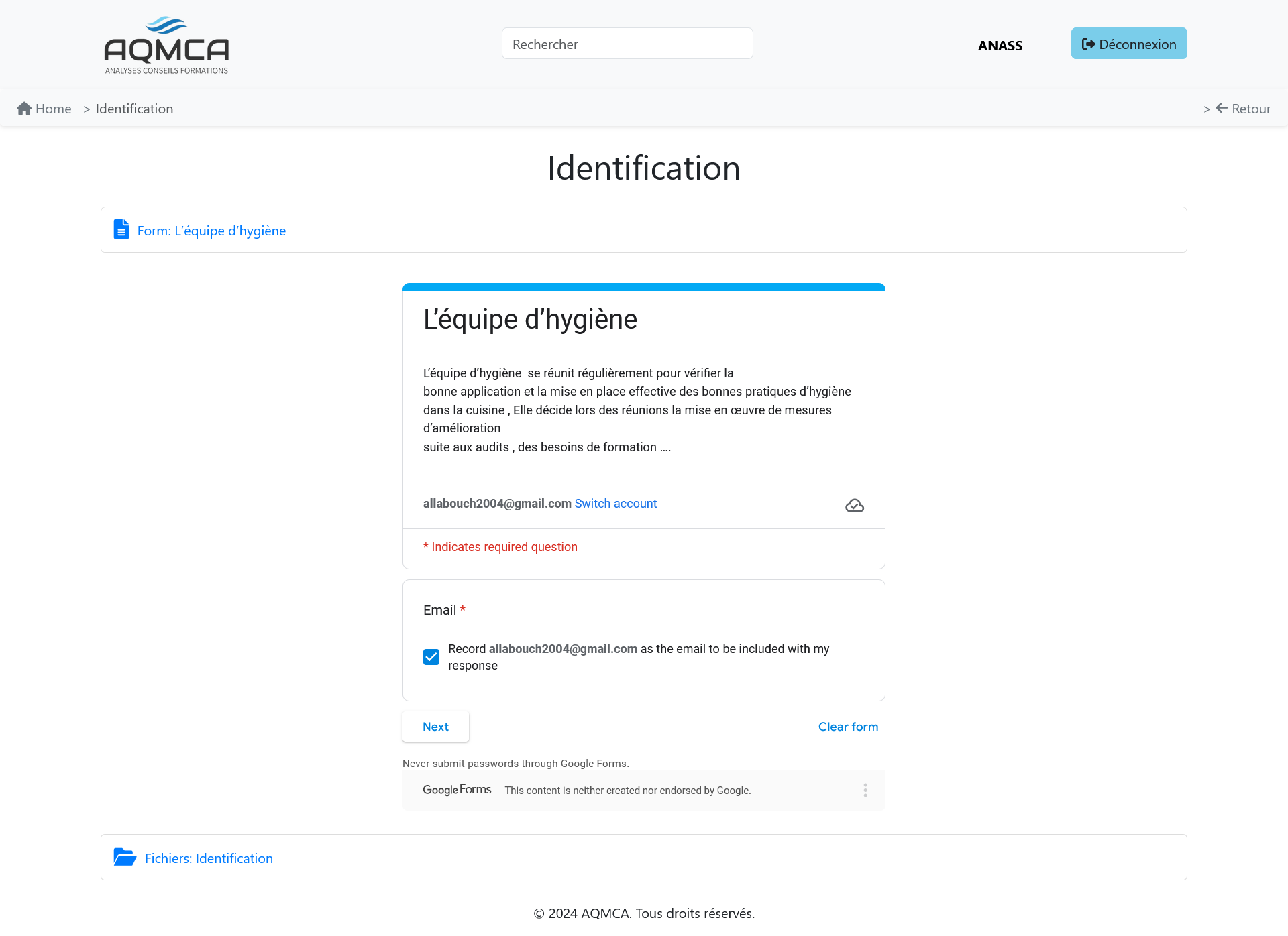Click the cloud saved status icon

[855, 506]
